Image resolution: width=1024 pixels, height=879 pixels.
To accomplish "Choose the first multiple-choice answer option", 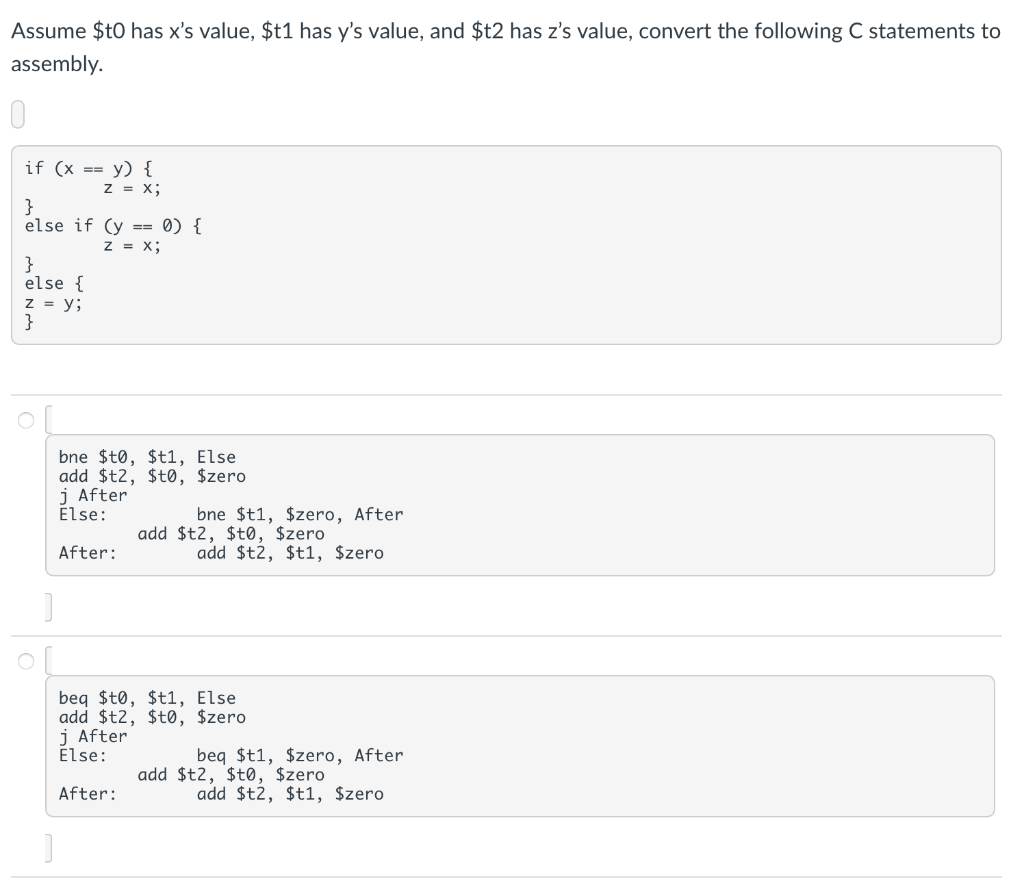I will [x=26, y=418].
